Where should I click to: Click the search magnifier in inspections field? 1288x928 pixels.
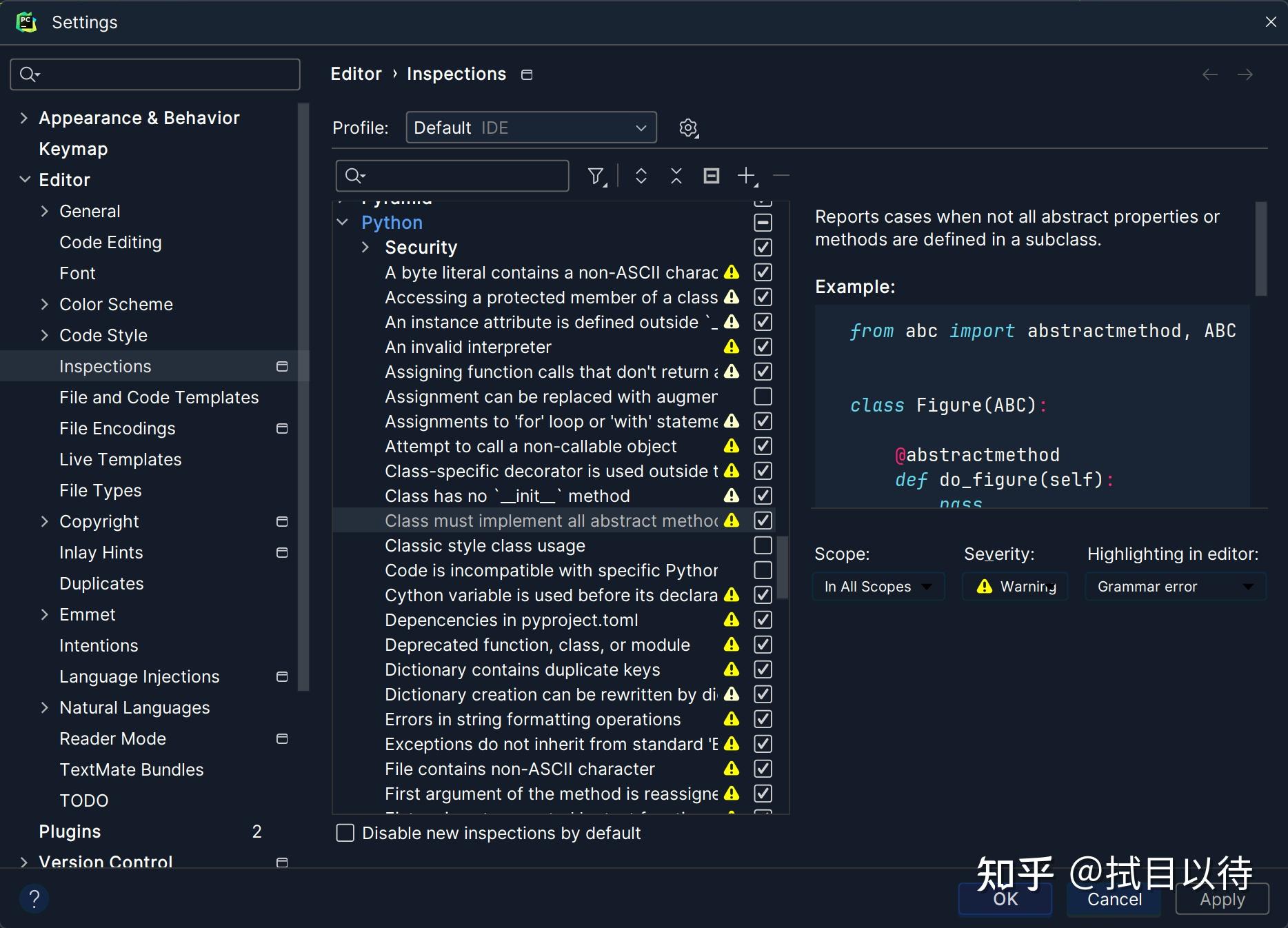click(354, 176)
